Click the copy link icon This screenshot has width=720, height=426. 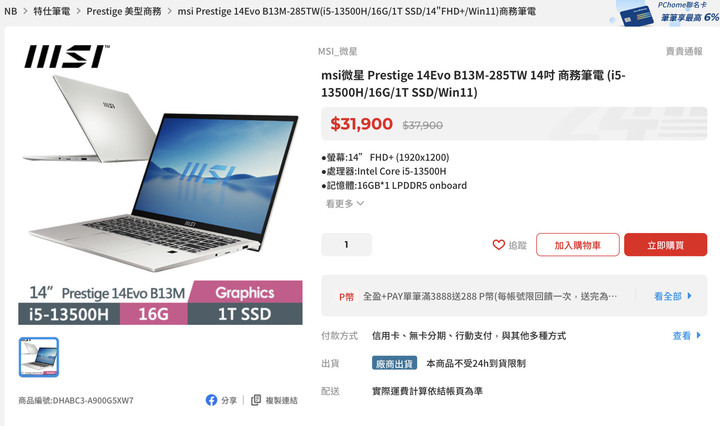click(256, 400)
